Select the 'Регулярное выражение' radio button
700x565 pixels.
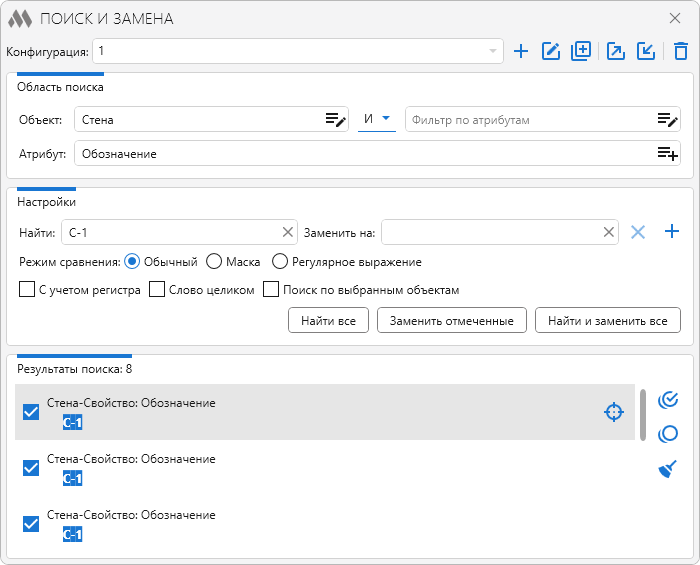[280, 262]
